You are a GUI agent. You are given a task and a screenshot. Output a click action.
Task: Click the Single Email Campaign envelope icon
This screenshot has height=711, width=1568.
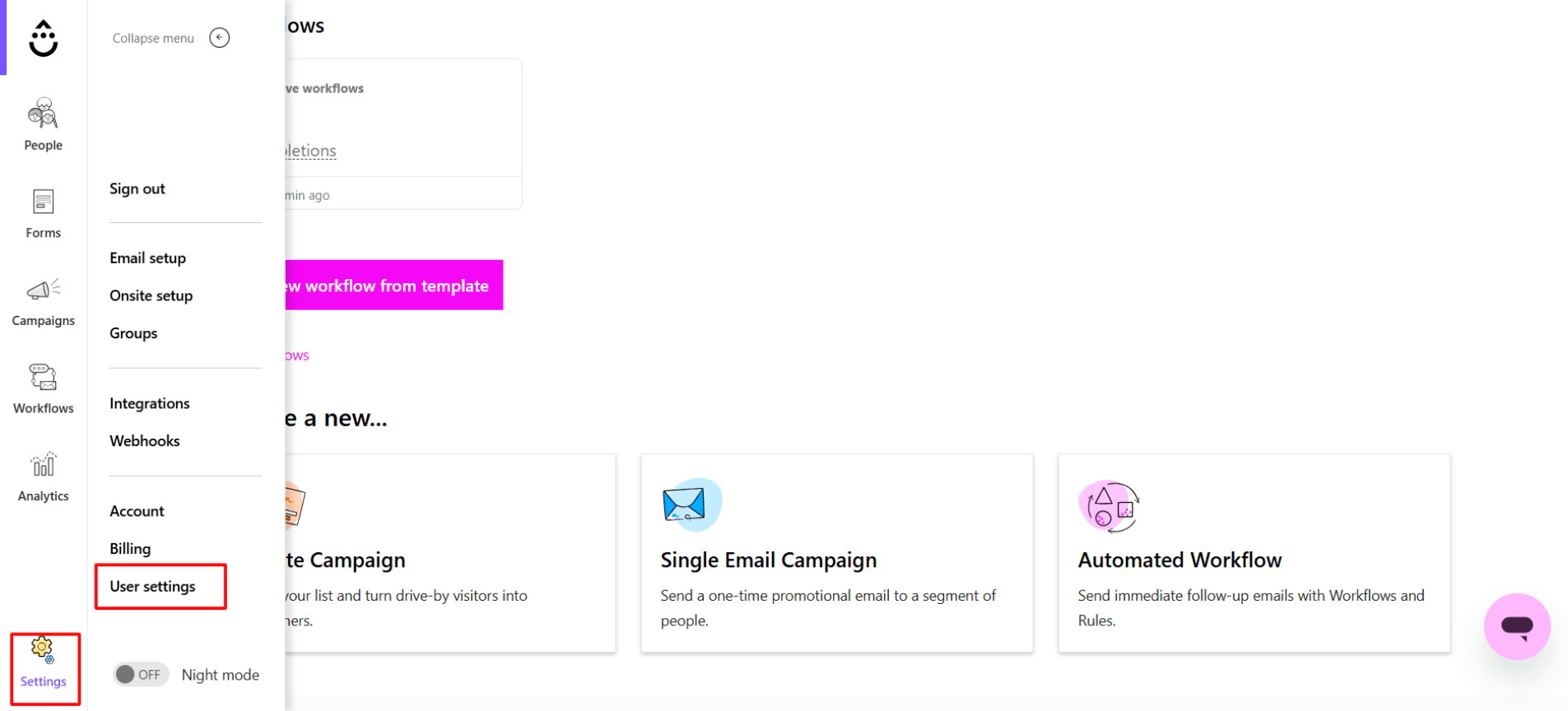[691, 504]
